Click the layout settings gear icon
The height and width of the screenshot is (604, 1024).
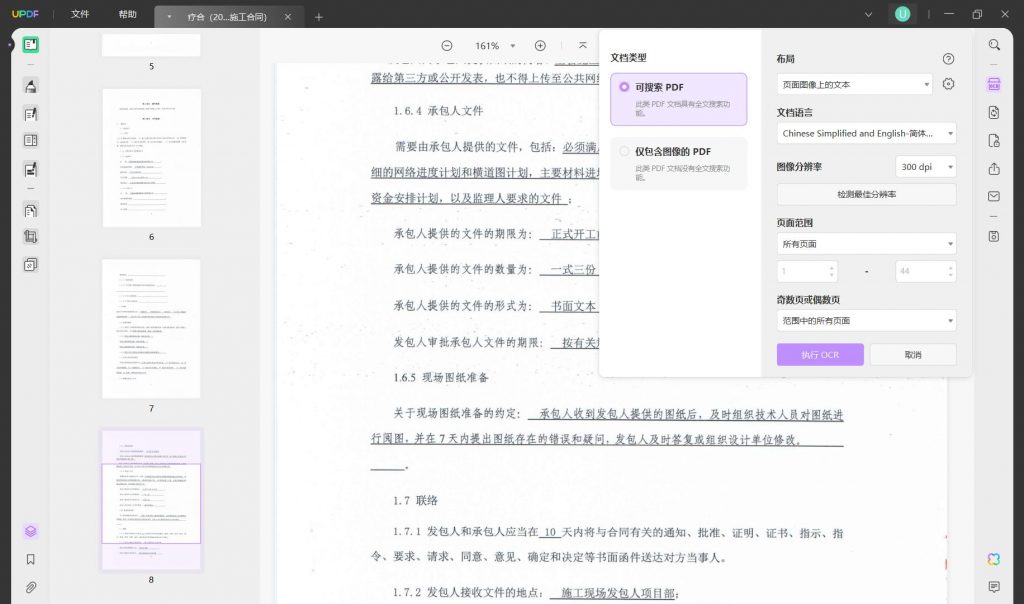pos(949,84)
